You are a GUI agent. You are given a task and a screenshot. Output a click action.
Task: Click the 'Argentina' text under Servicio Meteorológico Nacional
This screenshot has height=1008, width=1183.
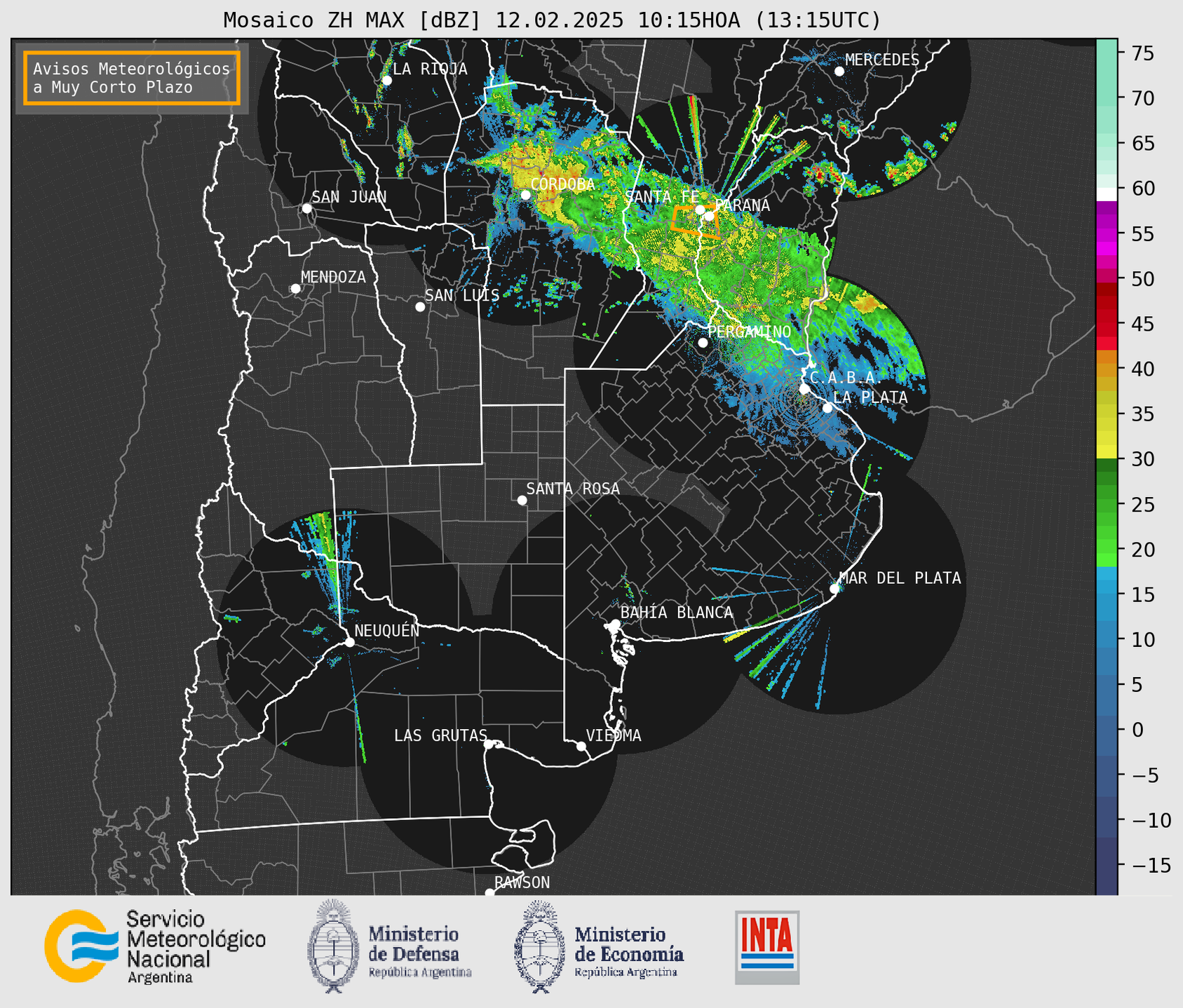160,978
